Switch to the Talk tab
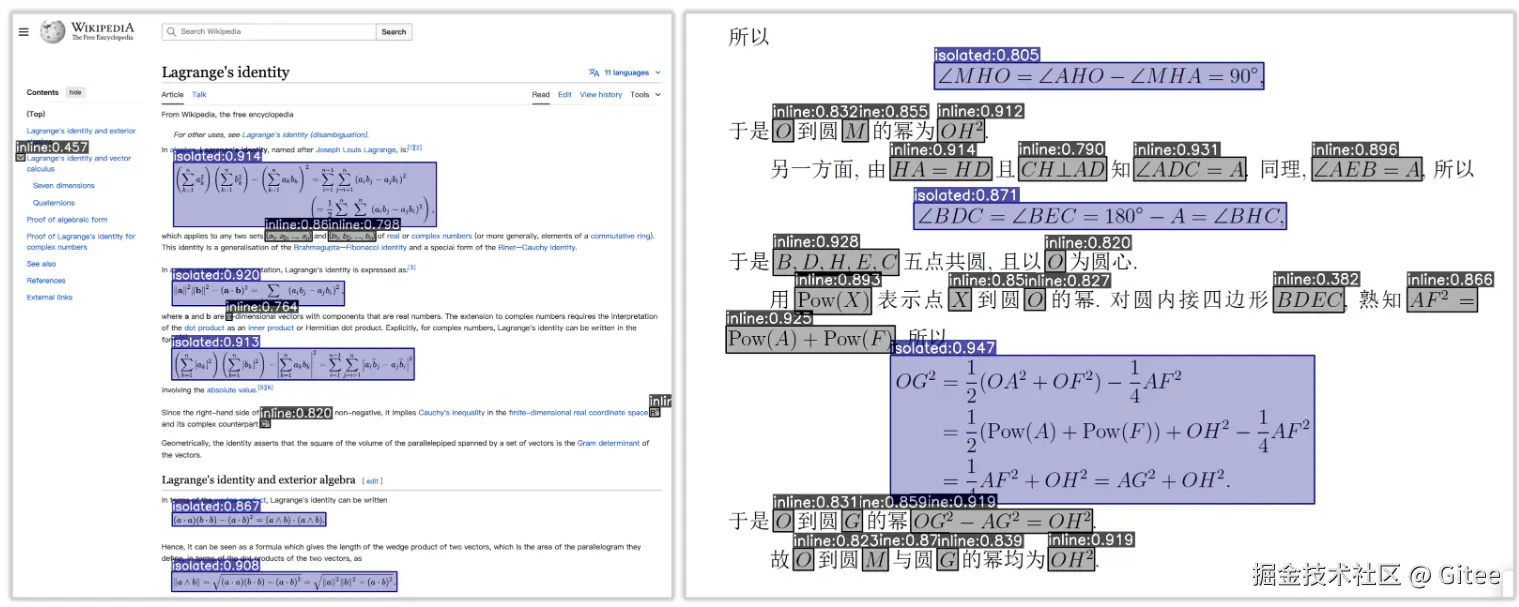The height and width of the screenshot is (607, 1519). click(199, 95)
